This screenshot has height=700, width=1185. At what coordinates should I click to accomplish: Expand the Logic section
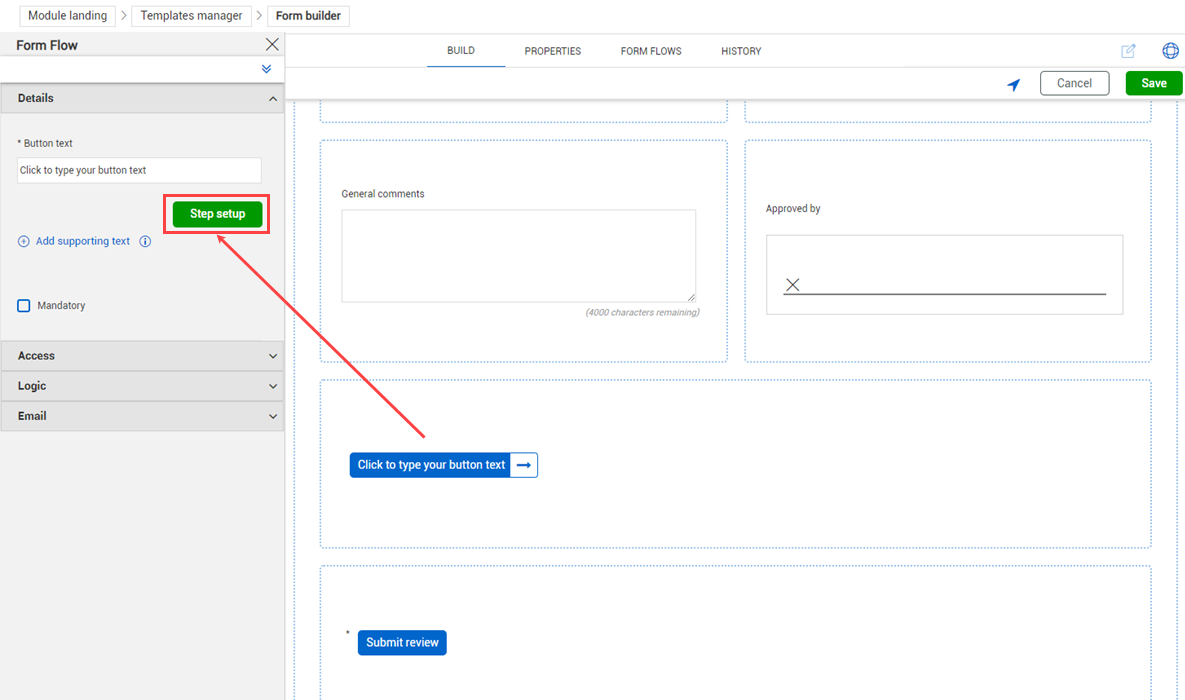273,386
